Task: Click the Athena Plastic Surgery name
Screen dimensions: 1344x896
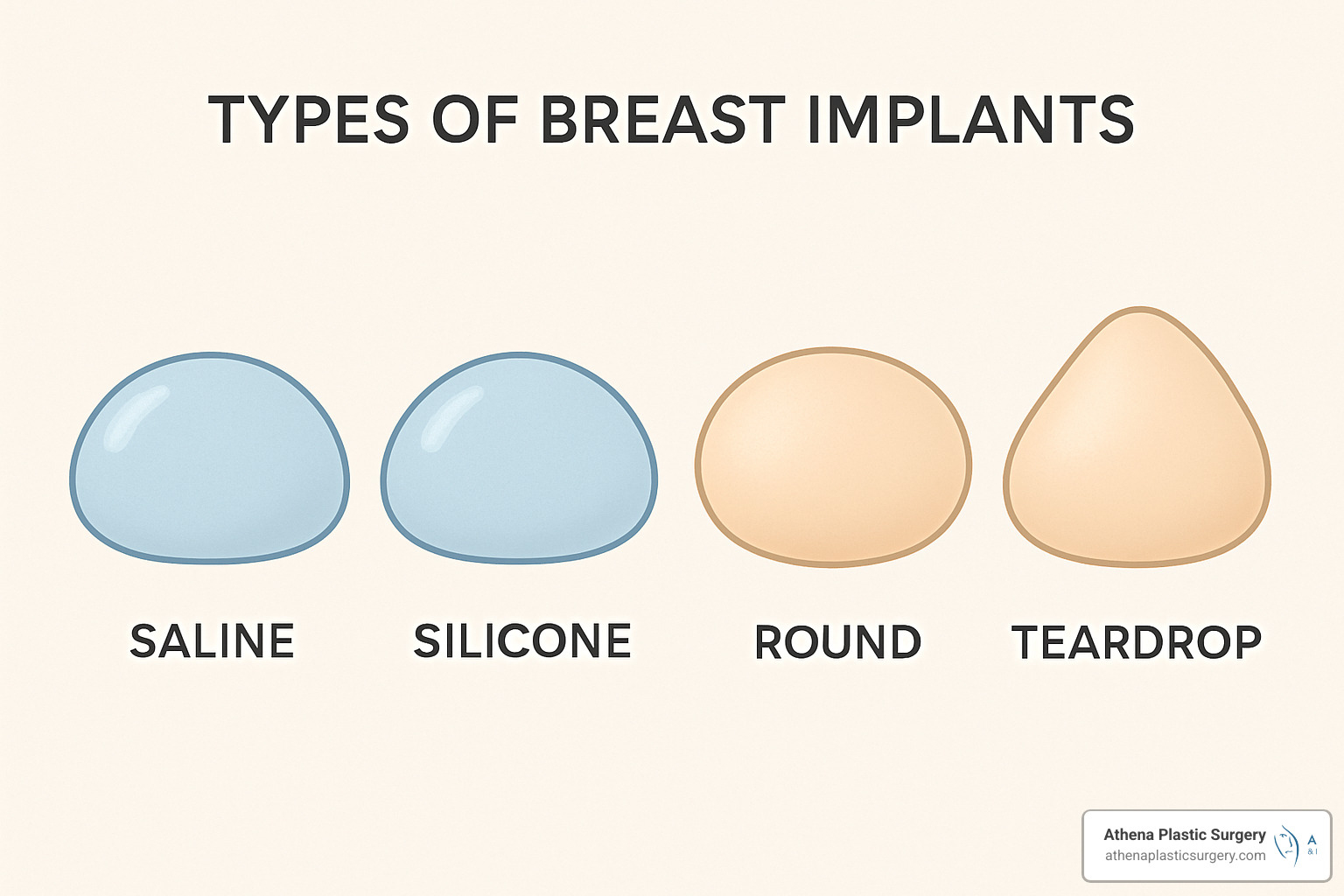Action: tap(1185, 835)
